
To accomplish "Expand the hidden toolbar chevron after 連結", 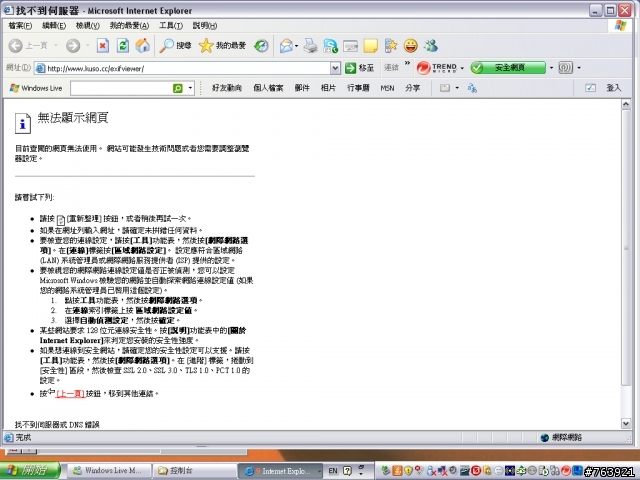I will click(407, 63).
